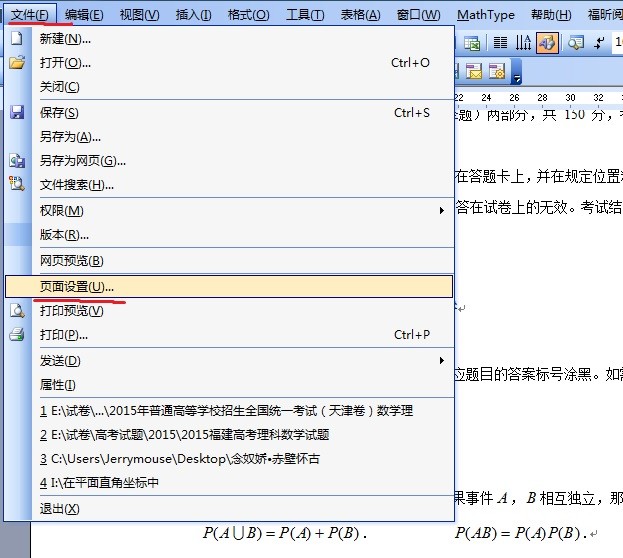Image resolution: width=623 pixels, height=558 pixels.
Task: Select 关闭(C) in File menu
Action: click(x=229, y=87)
